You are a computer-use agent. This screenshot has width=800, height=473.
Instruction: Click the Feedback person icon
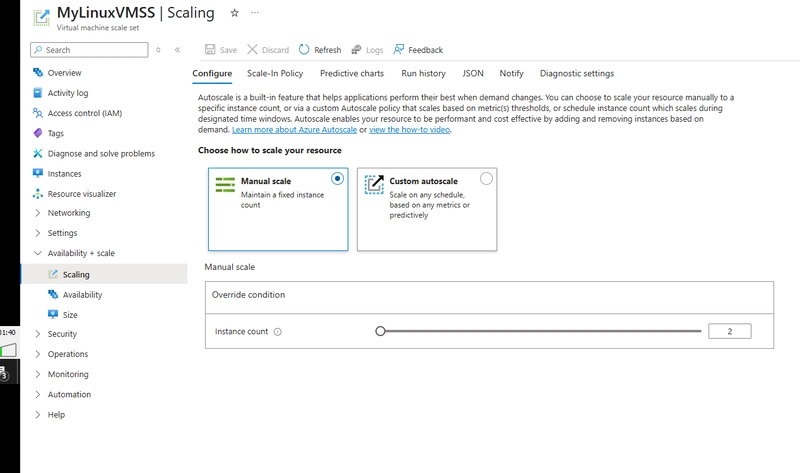coord(398,49)
